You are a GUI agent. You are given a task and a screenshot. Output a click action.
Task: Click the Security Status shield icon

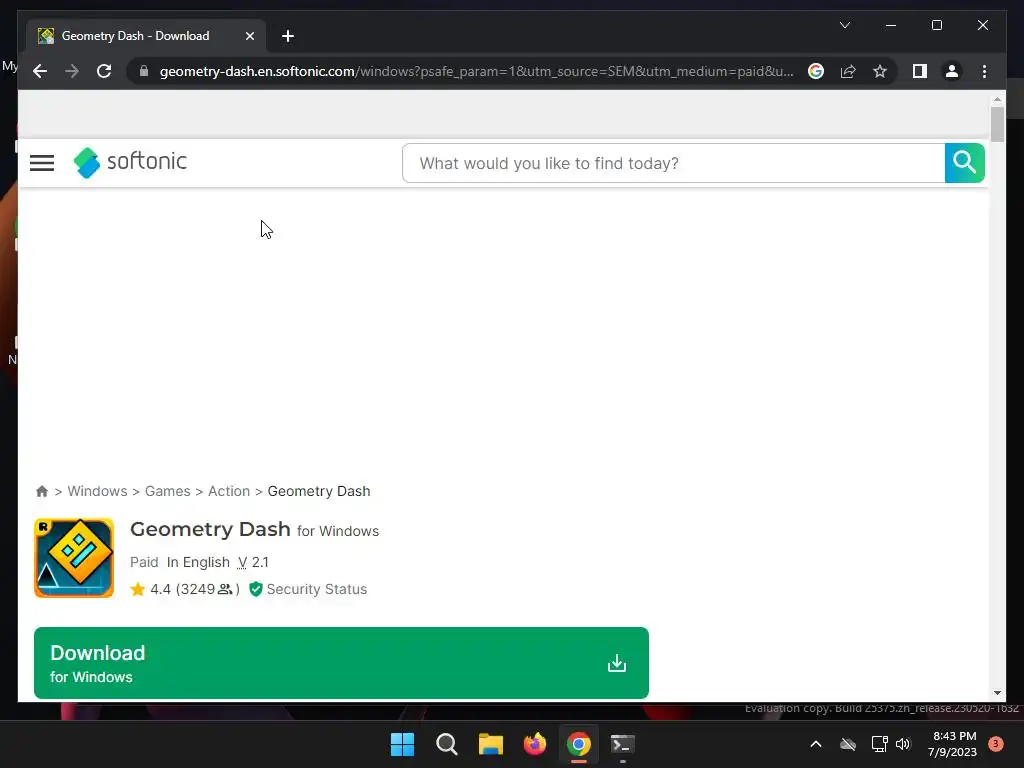pyautogui.click(x=256, y=589)
